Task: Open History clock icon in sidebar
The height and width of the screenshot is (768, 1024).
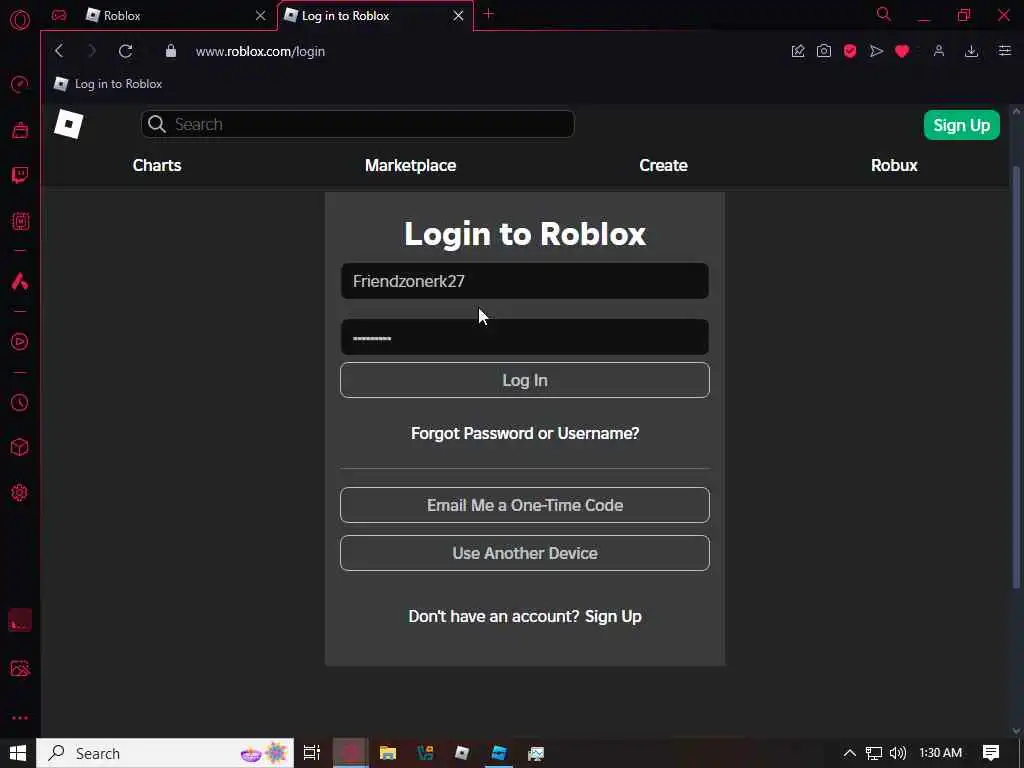Action: [20, 402]
